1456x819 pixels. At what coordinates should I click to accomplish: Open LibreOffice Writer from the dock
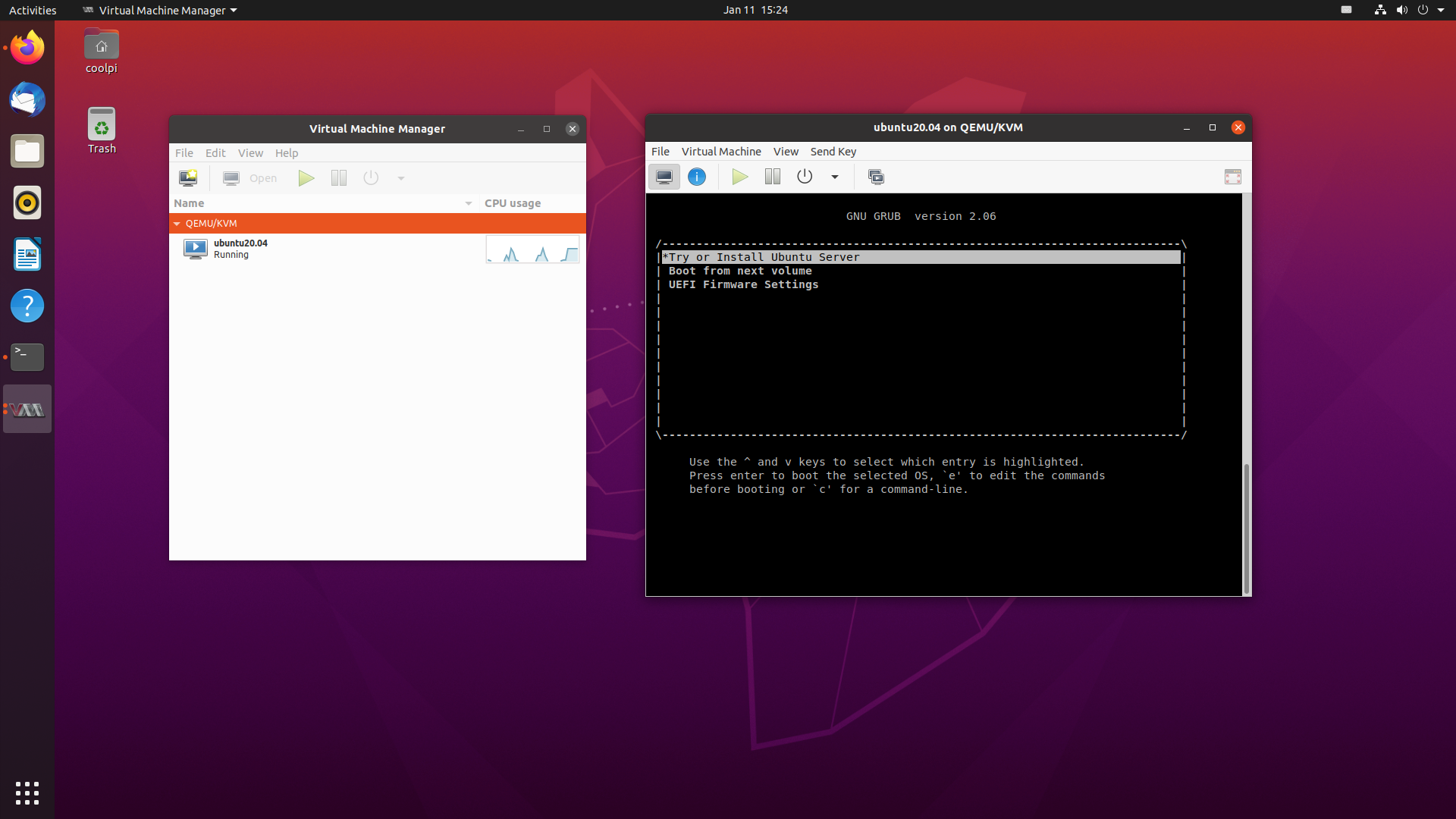[27, 254]
